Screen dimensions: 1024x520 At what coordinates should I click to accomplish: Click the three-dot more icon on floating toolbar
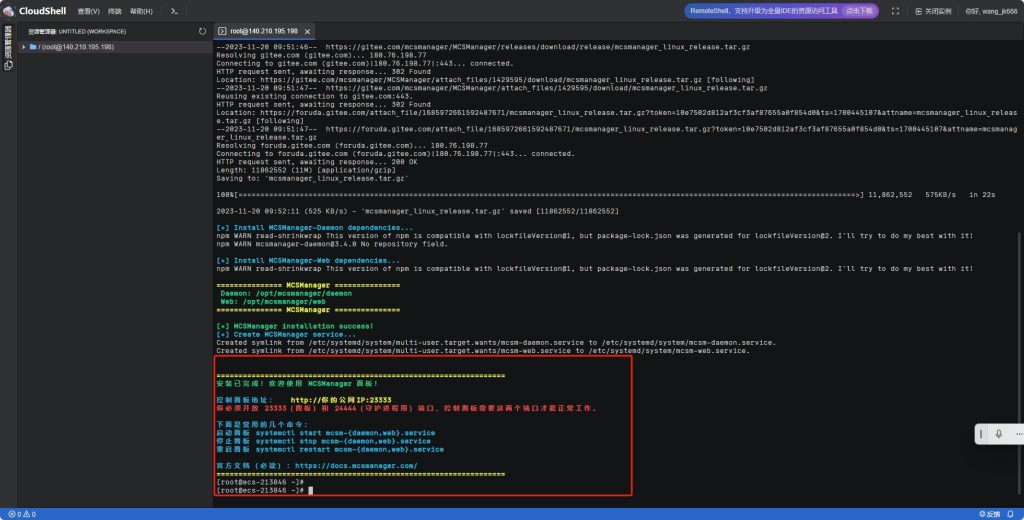1019,434
